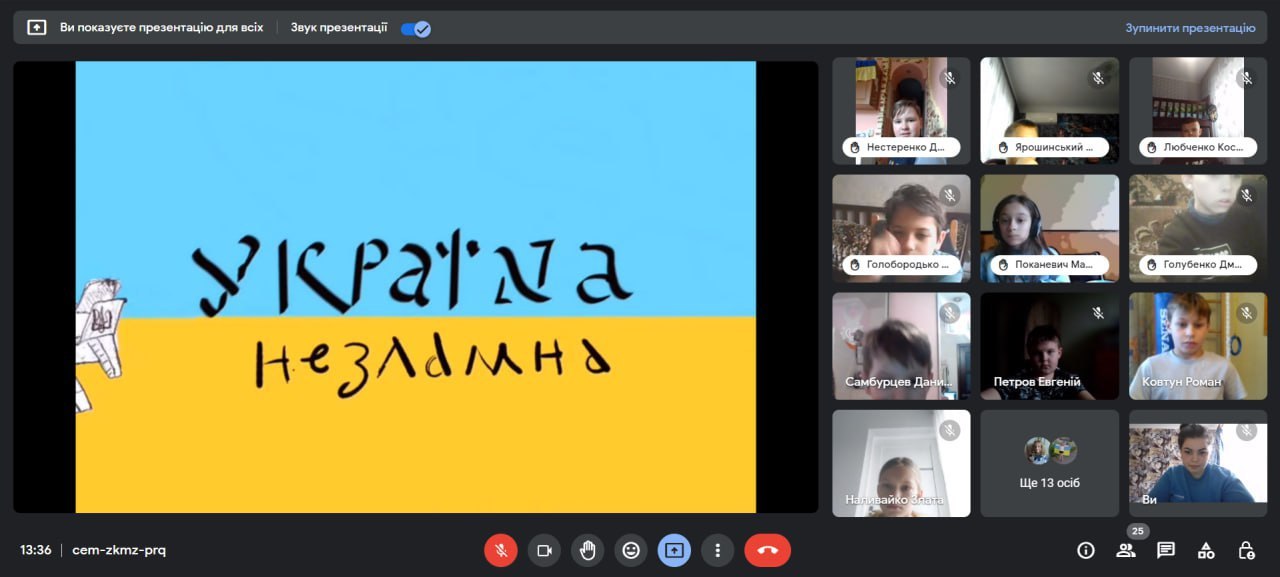Open the three-dot more options menu
Screen dimensions: 1280x577
pos(717,550)
